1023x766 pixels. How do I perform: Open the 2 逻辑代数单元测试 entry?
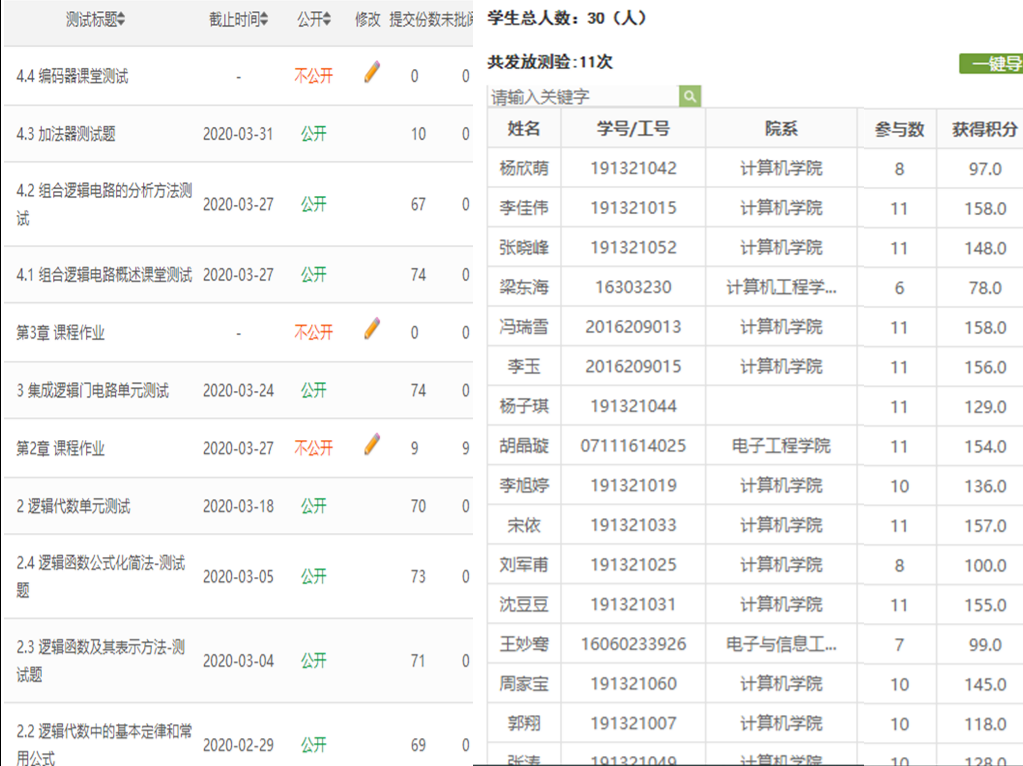pos(73,506)
